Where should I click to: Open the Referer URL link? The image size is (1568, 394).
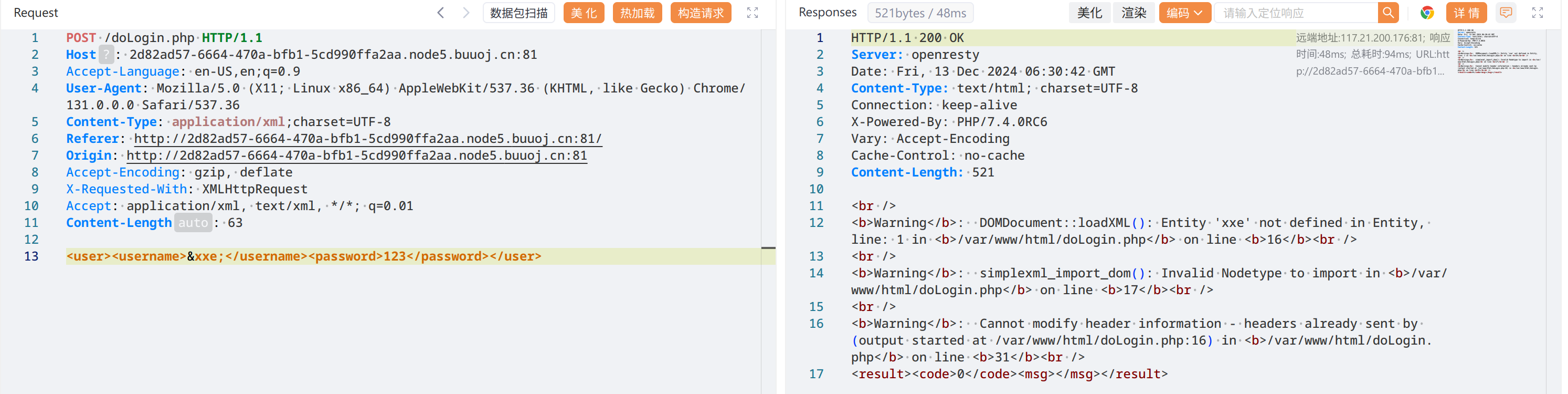[368, 139]
